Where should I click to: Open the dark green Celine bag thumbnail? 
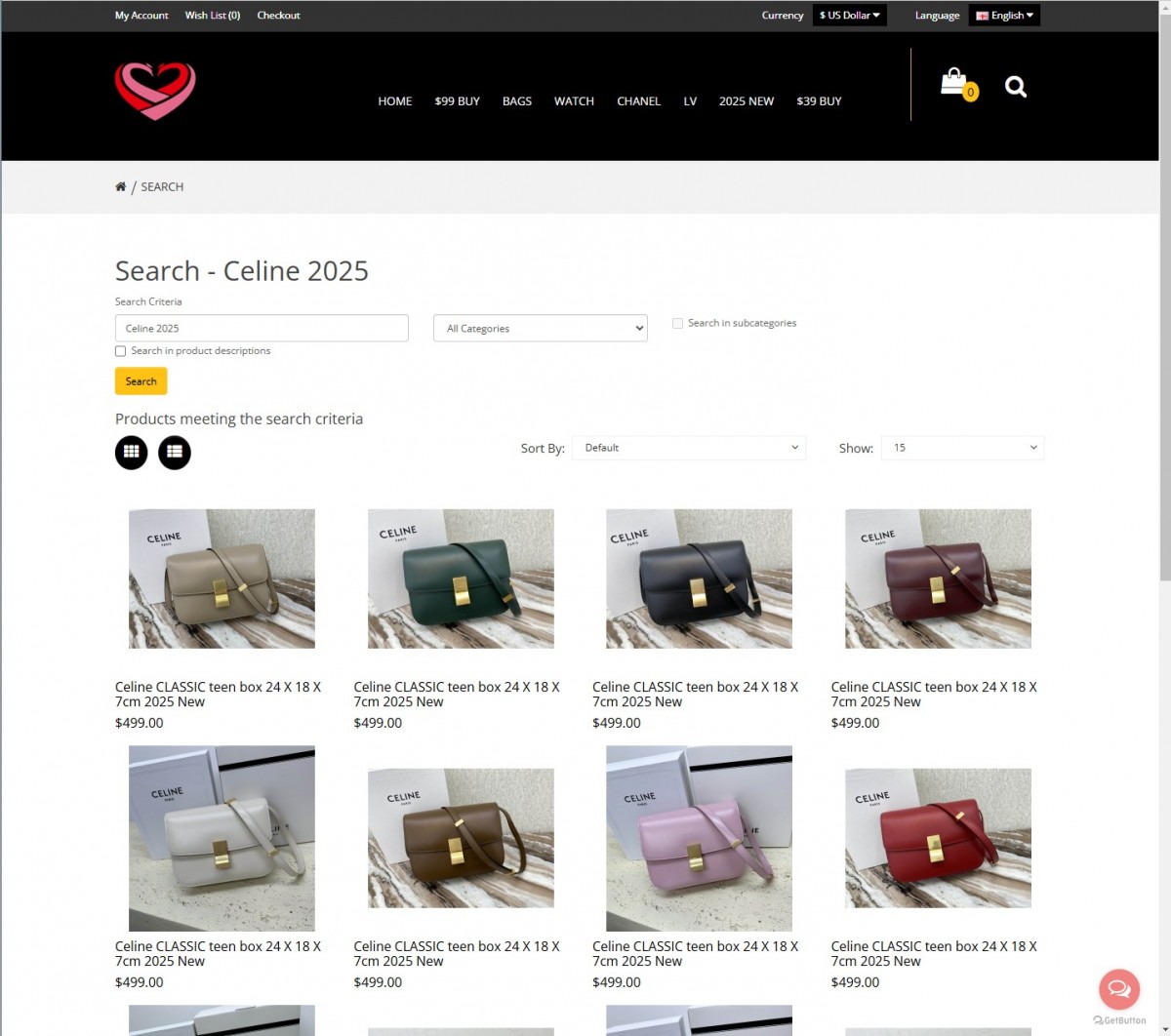pyautogui.click(x=461, y=578)
